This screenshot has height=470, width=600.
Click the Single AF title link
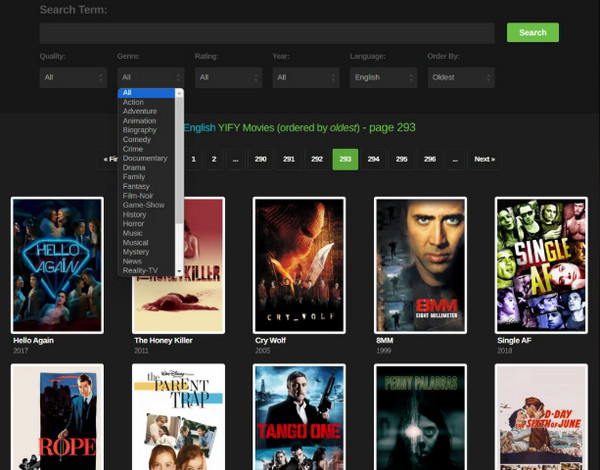click(514, 341)
